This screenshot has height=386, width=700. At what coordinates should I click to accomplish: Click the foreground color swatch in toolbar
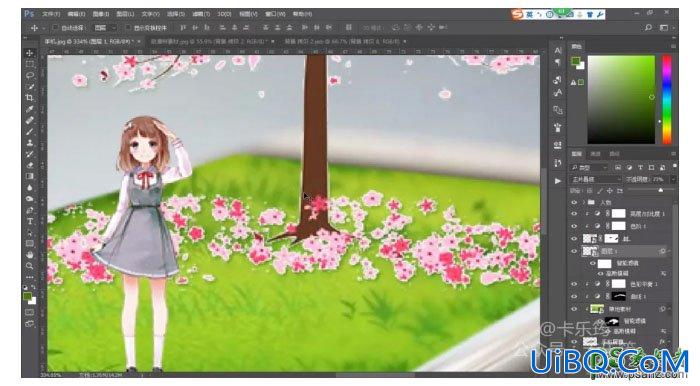28,296
